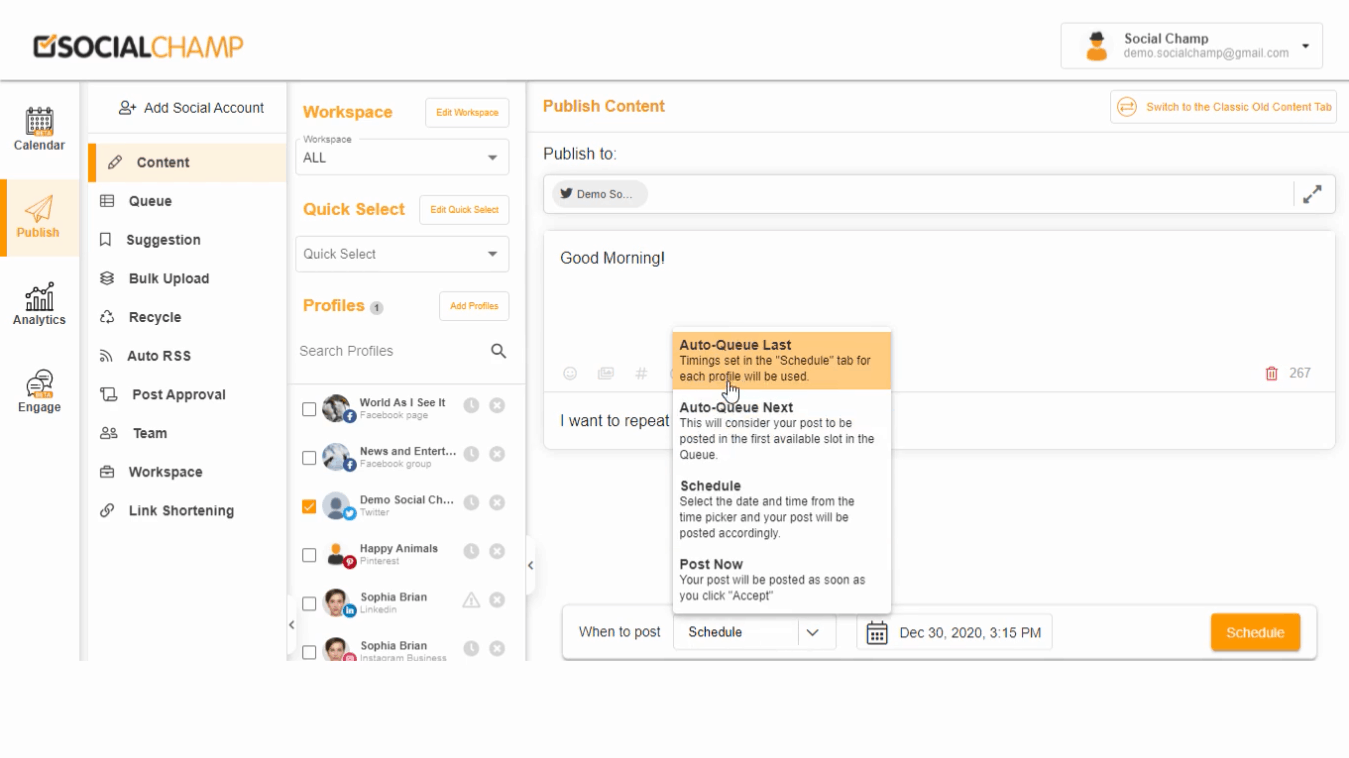Click the Good Morning! text area
1349x758 pixels.
click(x=939, y=295)
